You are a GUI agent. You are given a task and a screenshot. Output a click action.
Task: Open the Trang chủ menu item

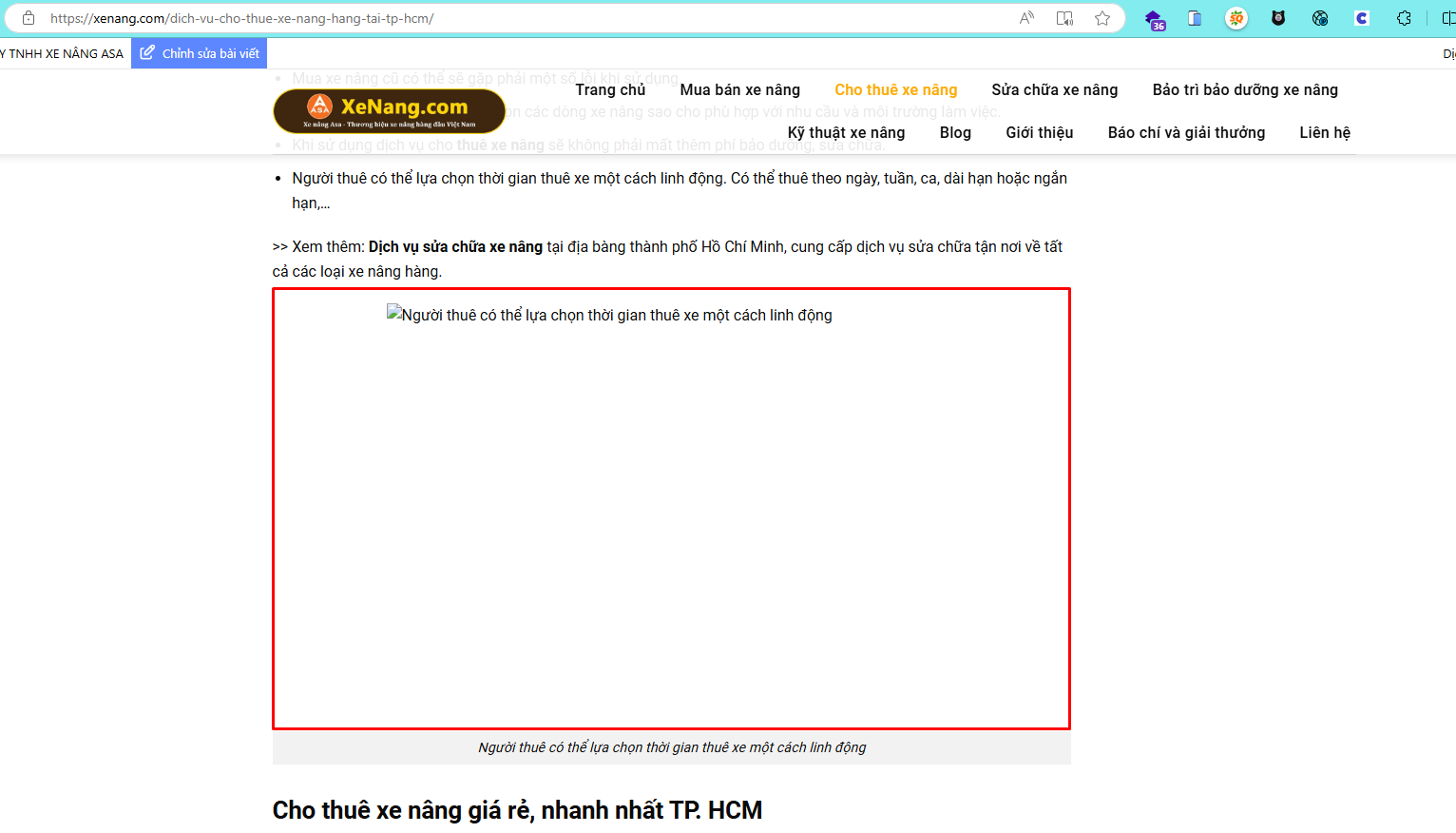pyautogui.click(x=610, y=89)
